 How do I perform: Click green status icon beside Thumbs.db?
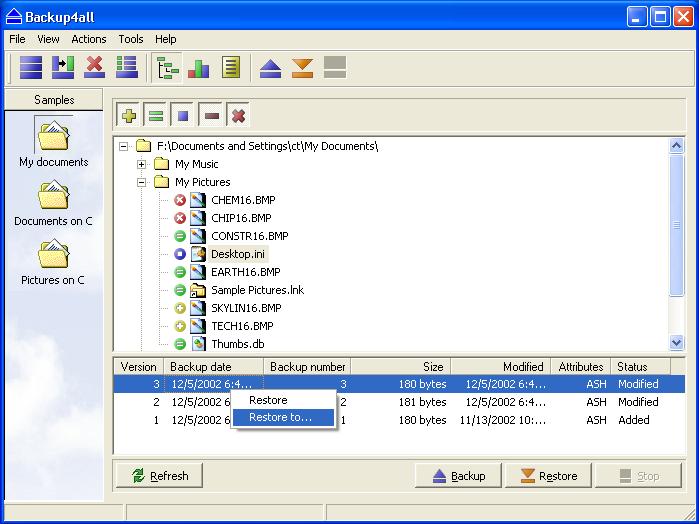click(180, 344)
